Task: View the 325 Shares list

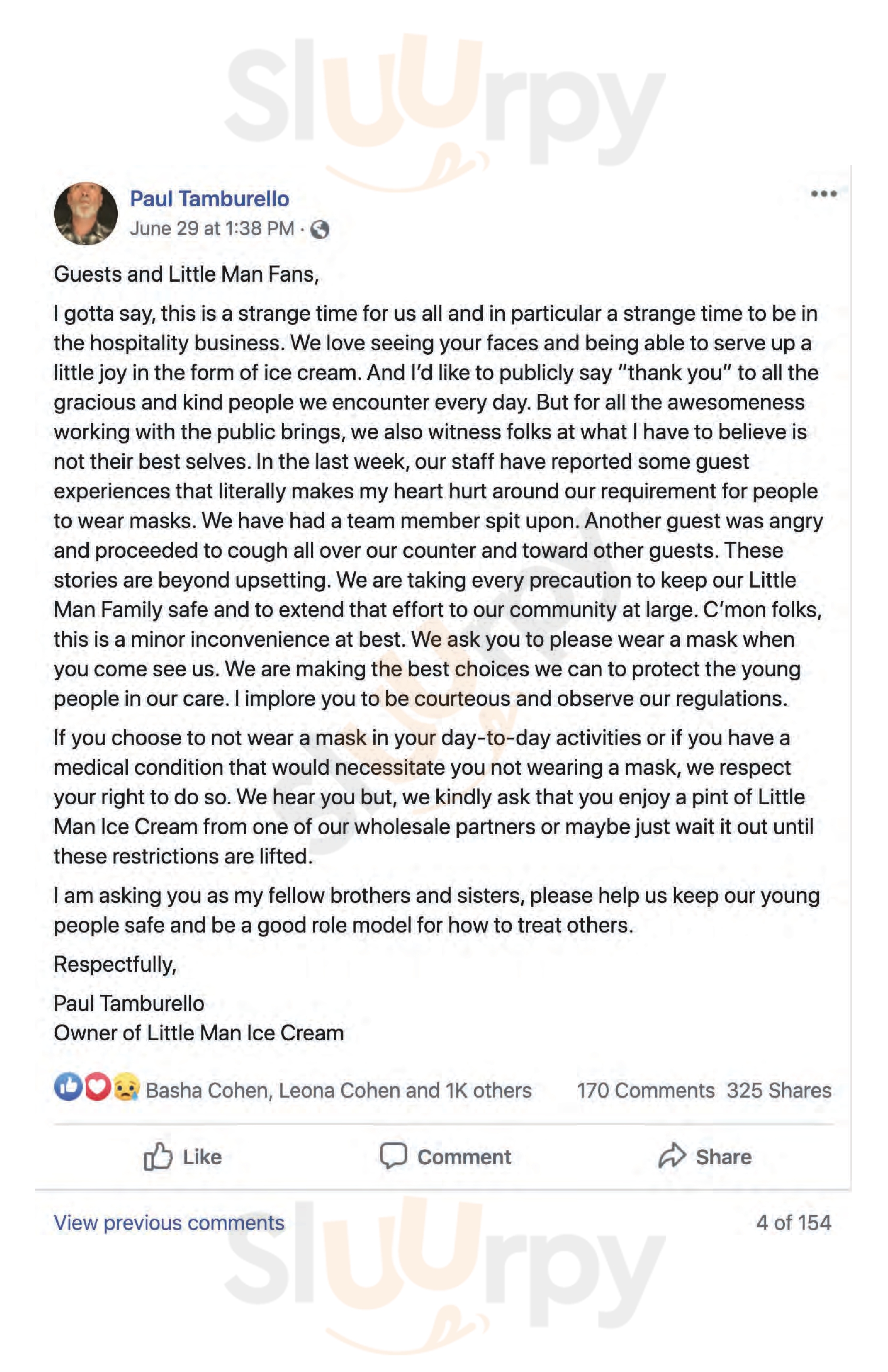Action: (x=779, y=1091)
